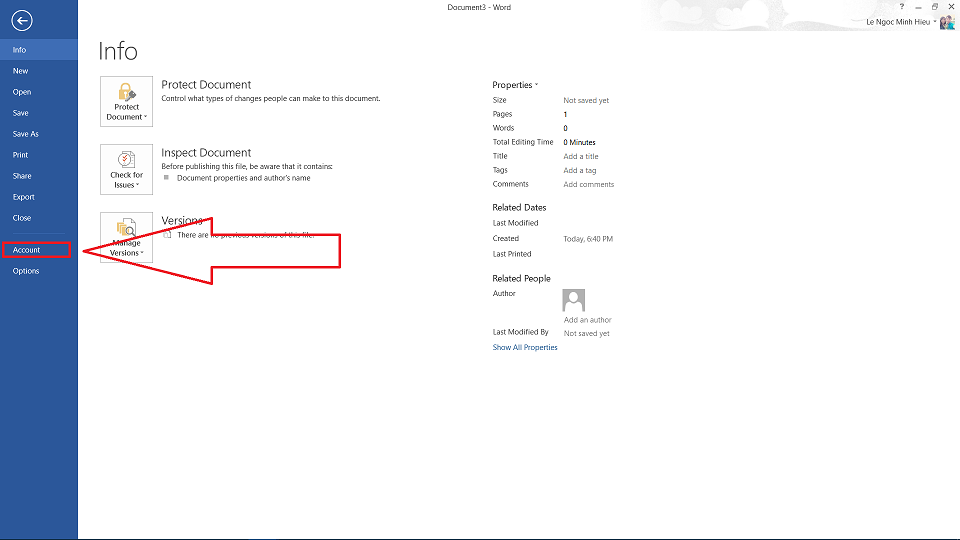The height and width of the screenshot is (540, 960).
Task: Click Add a tag field
Action: point(579,170)
